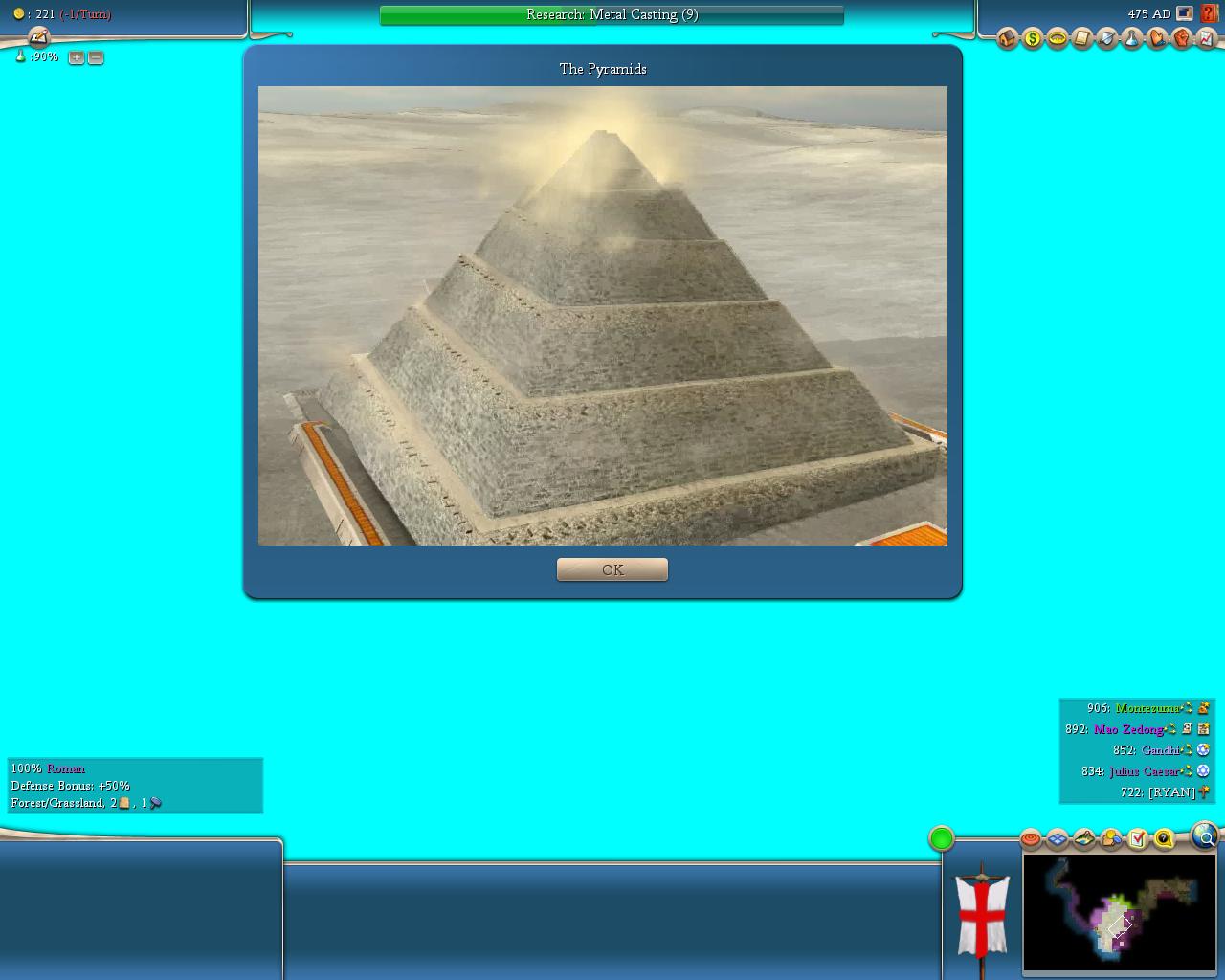The width and height of the screenshot is (1225, 980).
Task: Click the Research: Metal Casting progress bar
Action: click(x=612, y=15)
